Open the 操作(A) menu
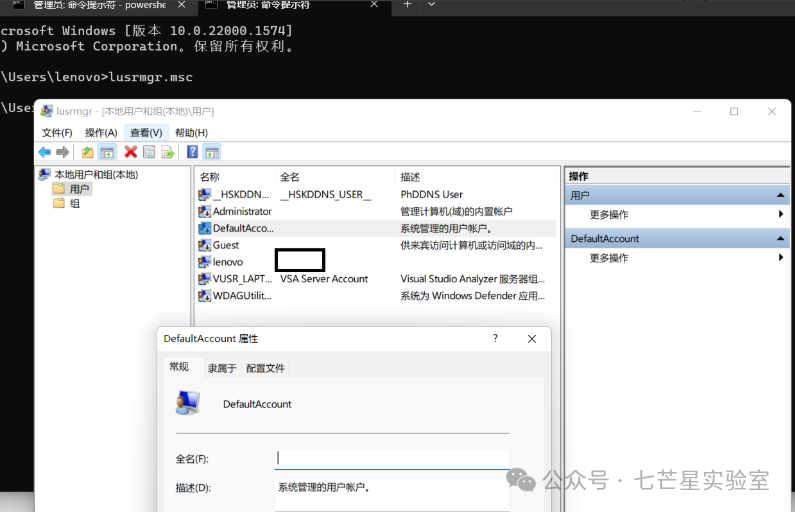The image size is (795, 512). (101, 133)
